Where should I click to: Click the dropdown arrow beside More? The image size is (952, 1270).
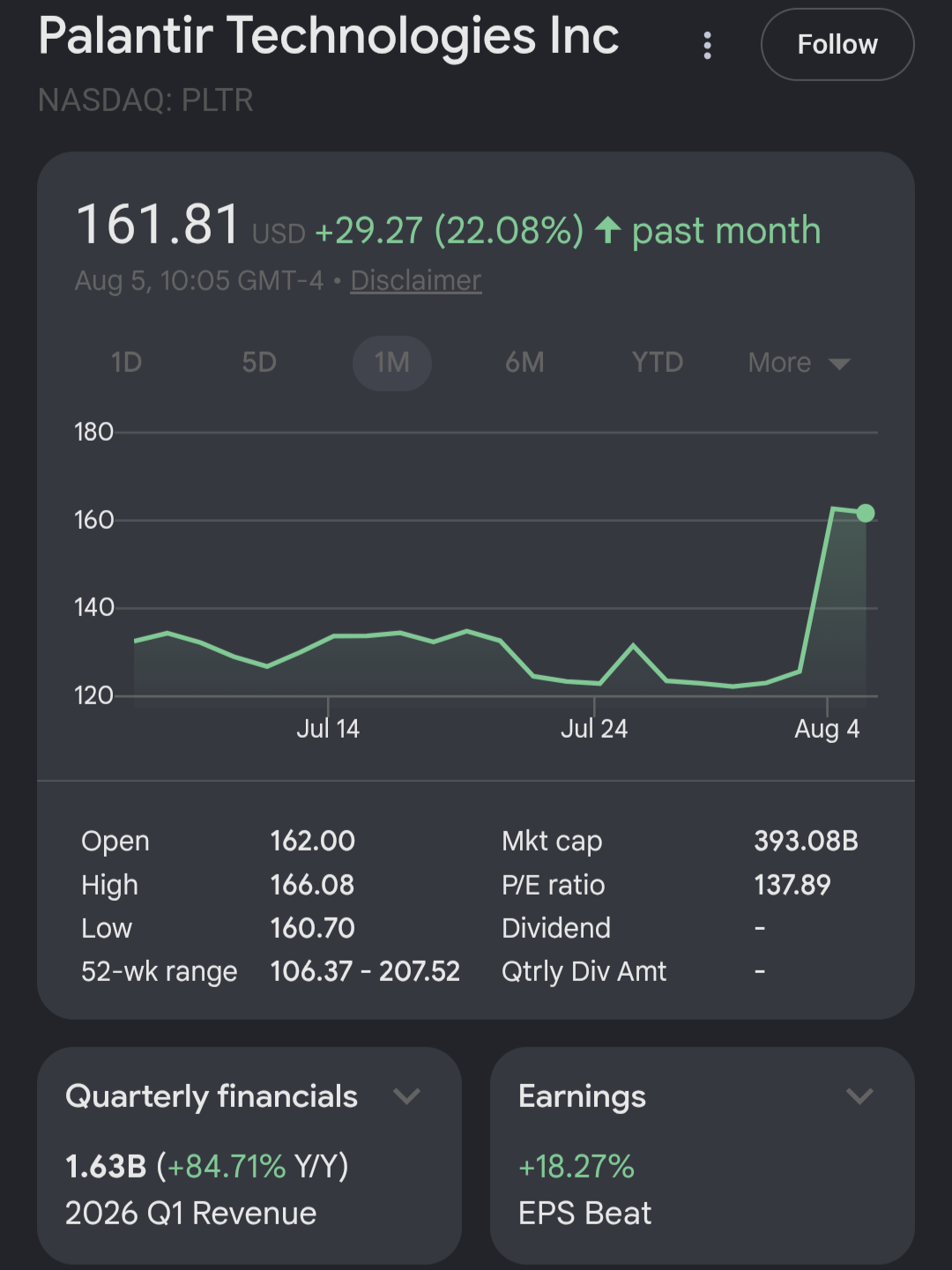839,364
